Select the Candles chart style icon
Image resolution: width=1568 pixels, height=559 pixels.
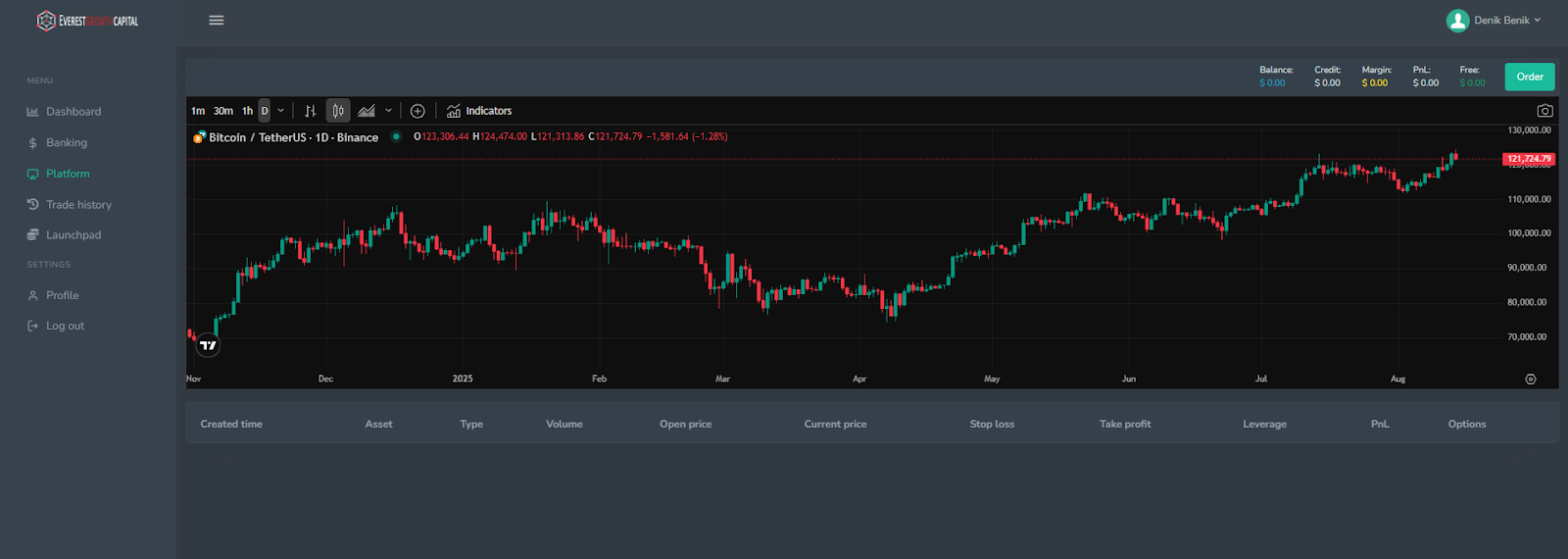point(337,111)
